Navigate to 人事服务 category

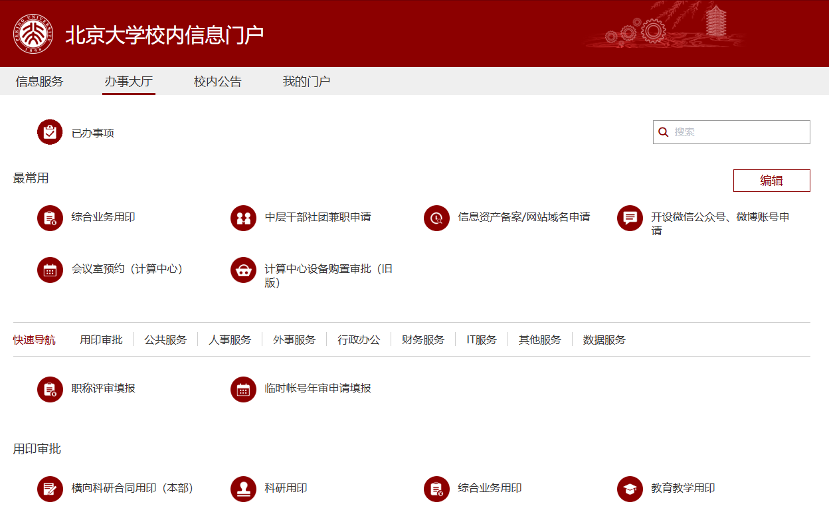click(x=230, y=340)
